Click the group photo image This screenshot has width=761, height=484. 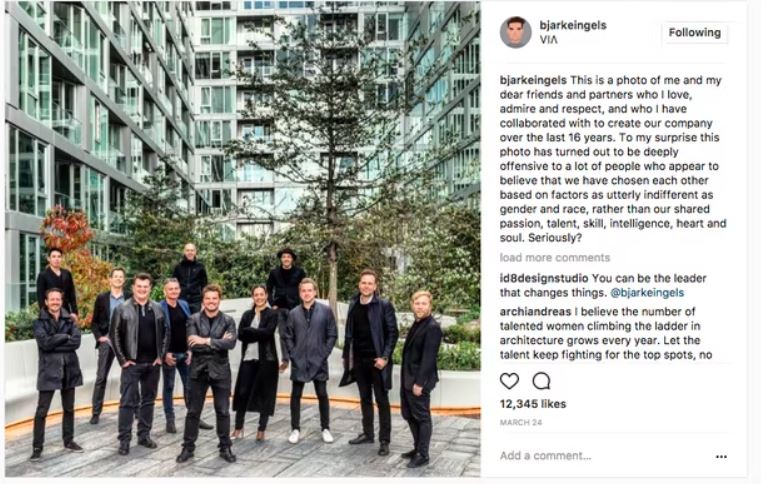pyautogui.click(x=243, y=239)
